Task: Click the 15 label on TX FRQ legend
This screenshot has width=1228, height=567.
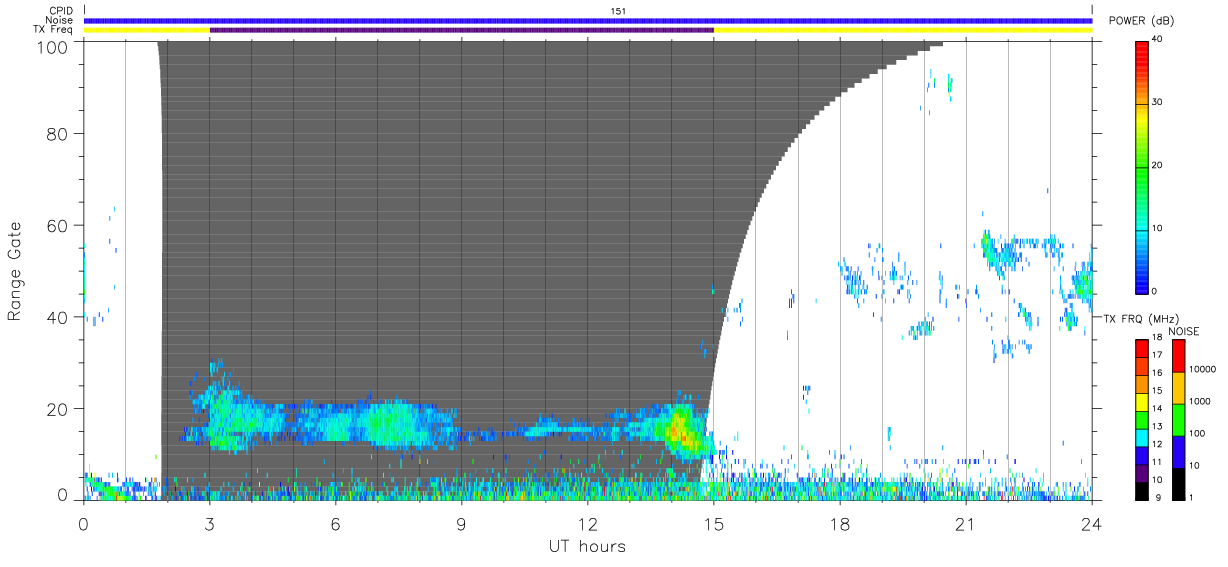Action: point(1157,391)
